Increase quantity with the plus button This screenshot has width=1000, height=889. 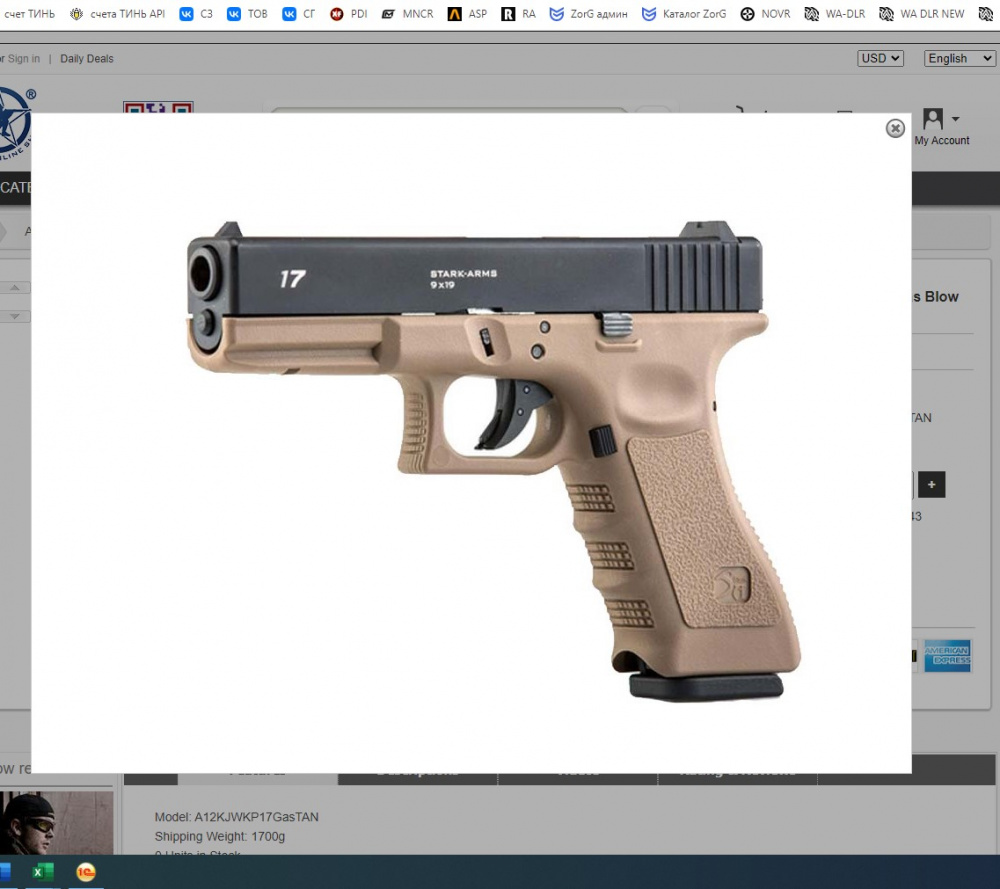coord(931,485)
